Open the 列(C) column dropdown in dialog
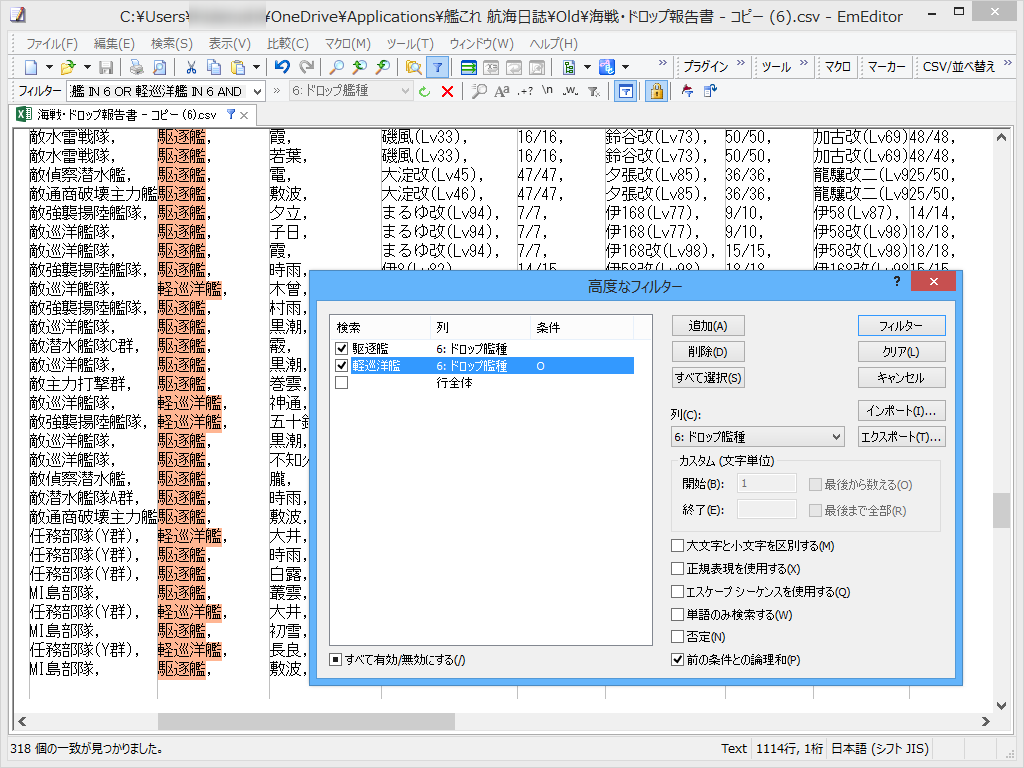 coord(758,436)
